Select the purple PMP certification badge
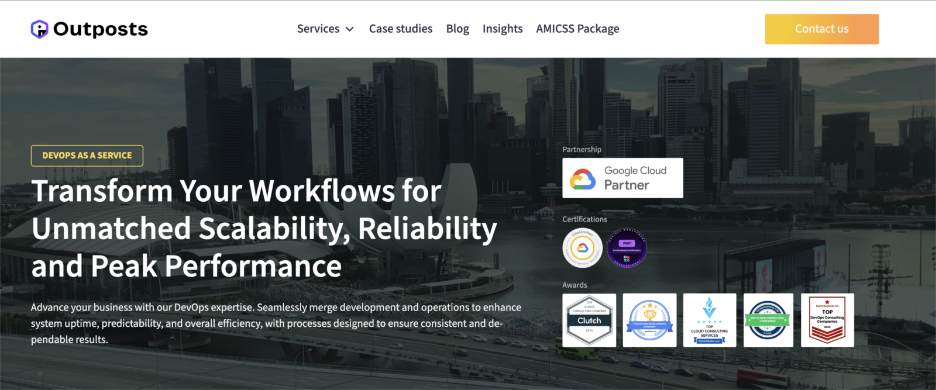936x390 pixels. [x=627, y=248]
